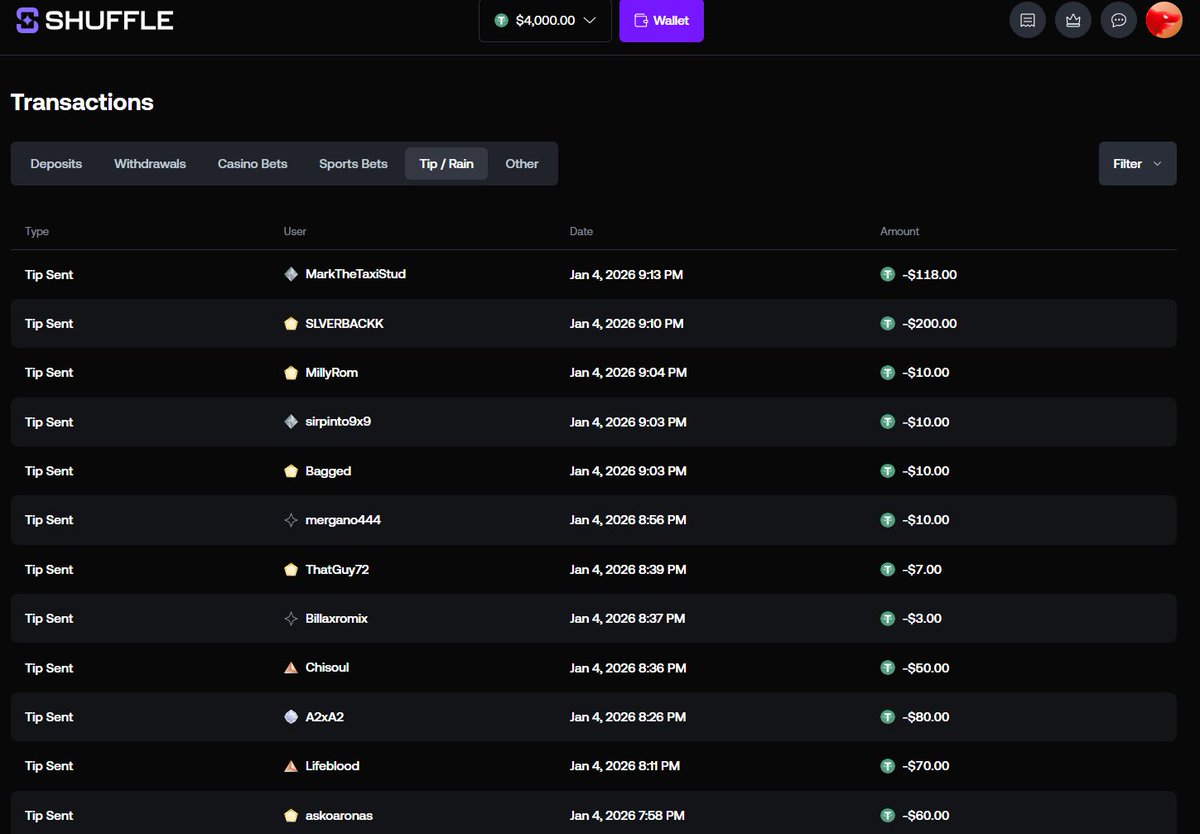Screen dimensions: 1200x834
Task: Switch to the Deposits tab
Action: pyautogui.click(x=56, y=163)
